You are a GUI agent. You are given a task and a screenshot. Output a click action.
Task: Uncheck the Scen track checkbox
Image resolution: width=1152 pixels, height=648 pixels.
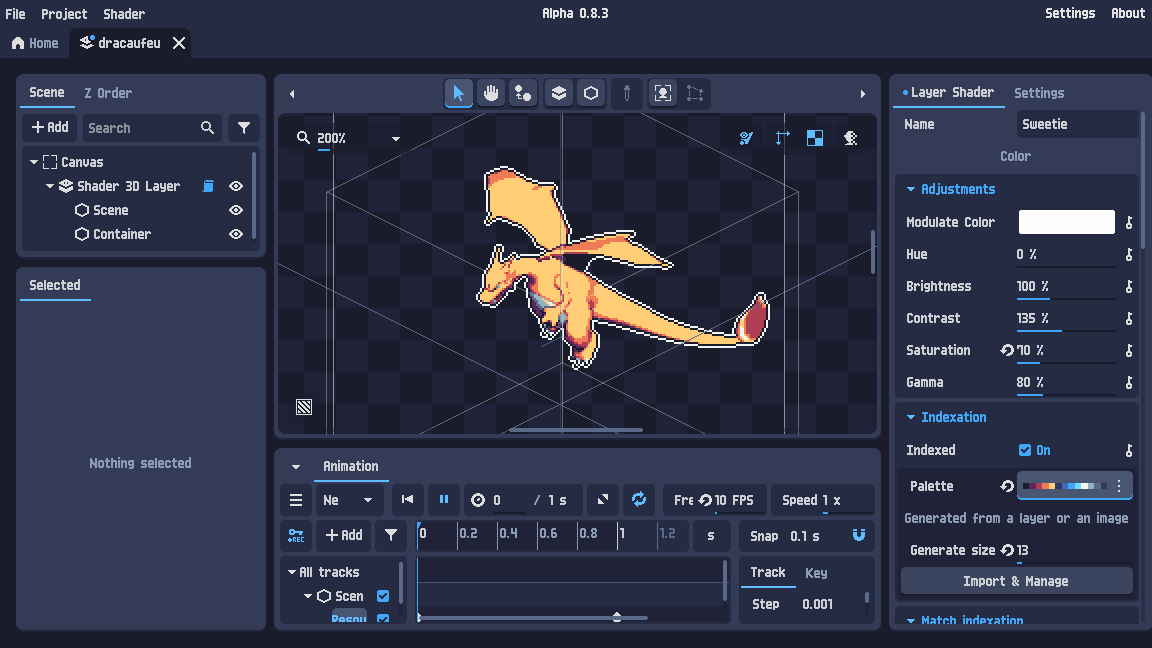click(383, 596)
